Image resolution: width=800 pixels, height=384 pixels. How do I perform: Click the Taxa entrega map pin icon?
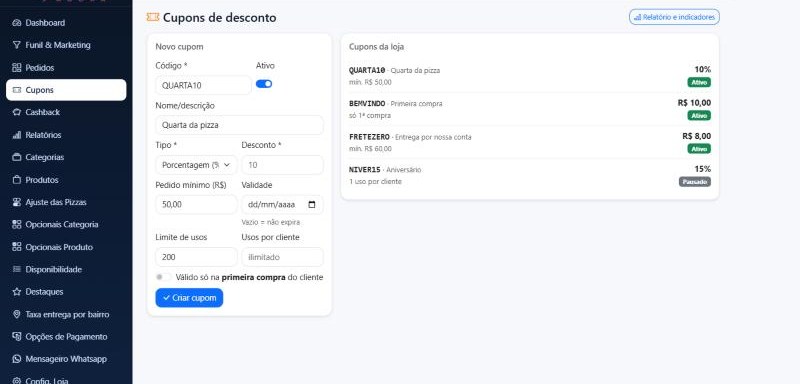click(x=16, y=315)
